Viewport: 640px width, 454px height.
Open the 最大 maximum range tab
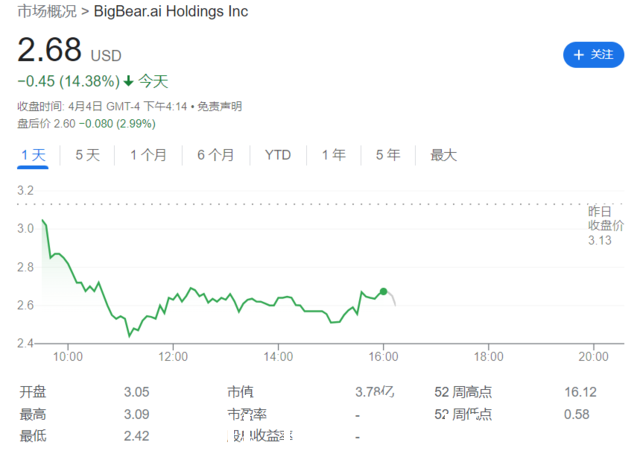tap(444, 155)
